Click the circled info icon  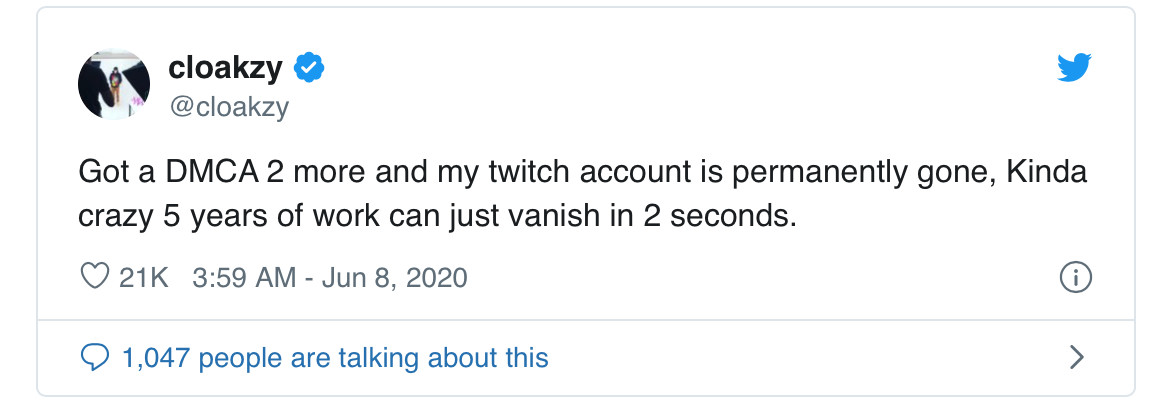tap(1075, 278)
